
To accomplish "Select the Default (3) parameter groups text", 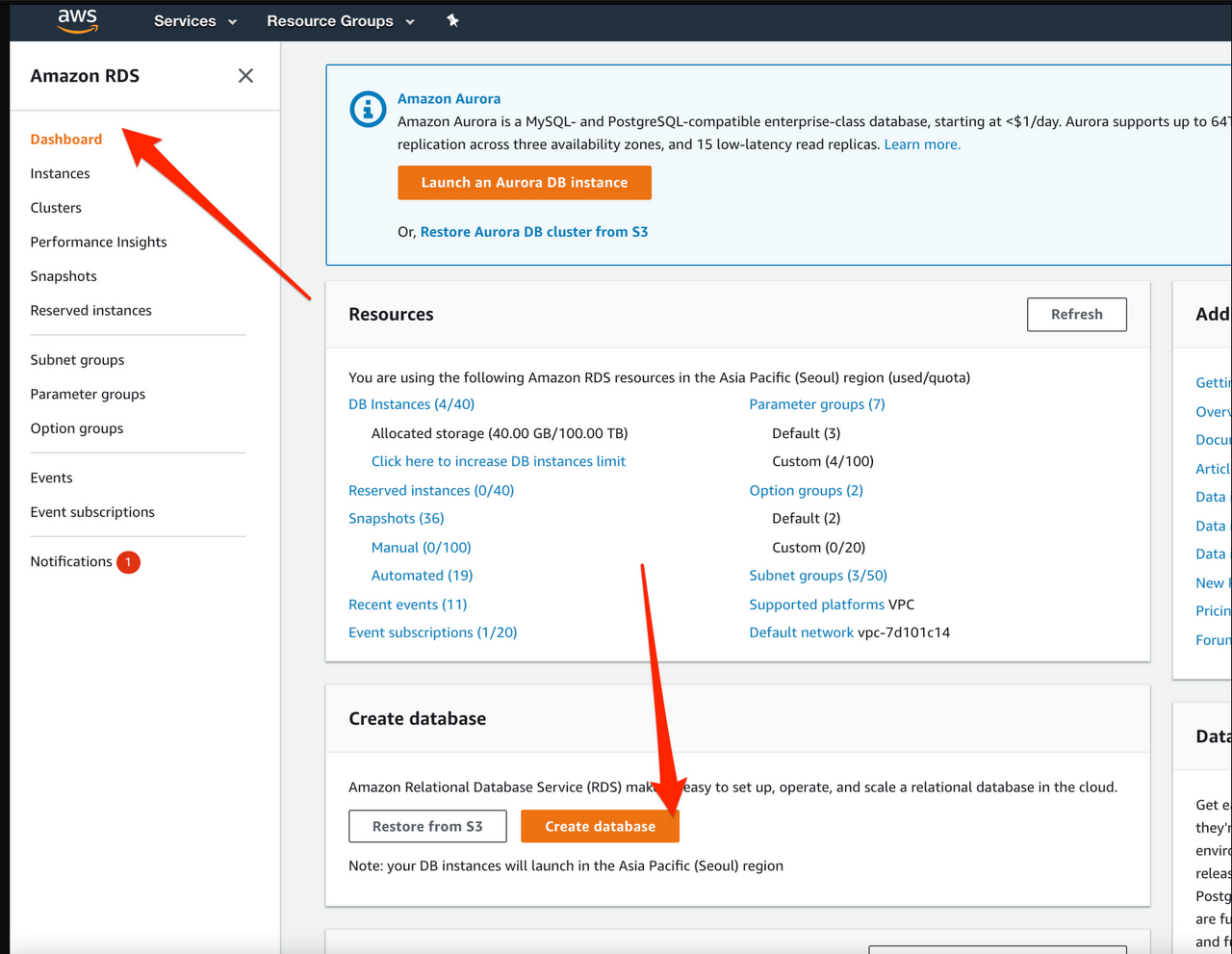I will [807, 433].
